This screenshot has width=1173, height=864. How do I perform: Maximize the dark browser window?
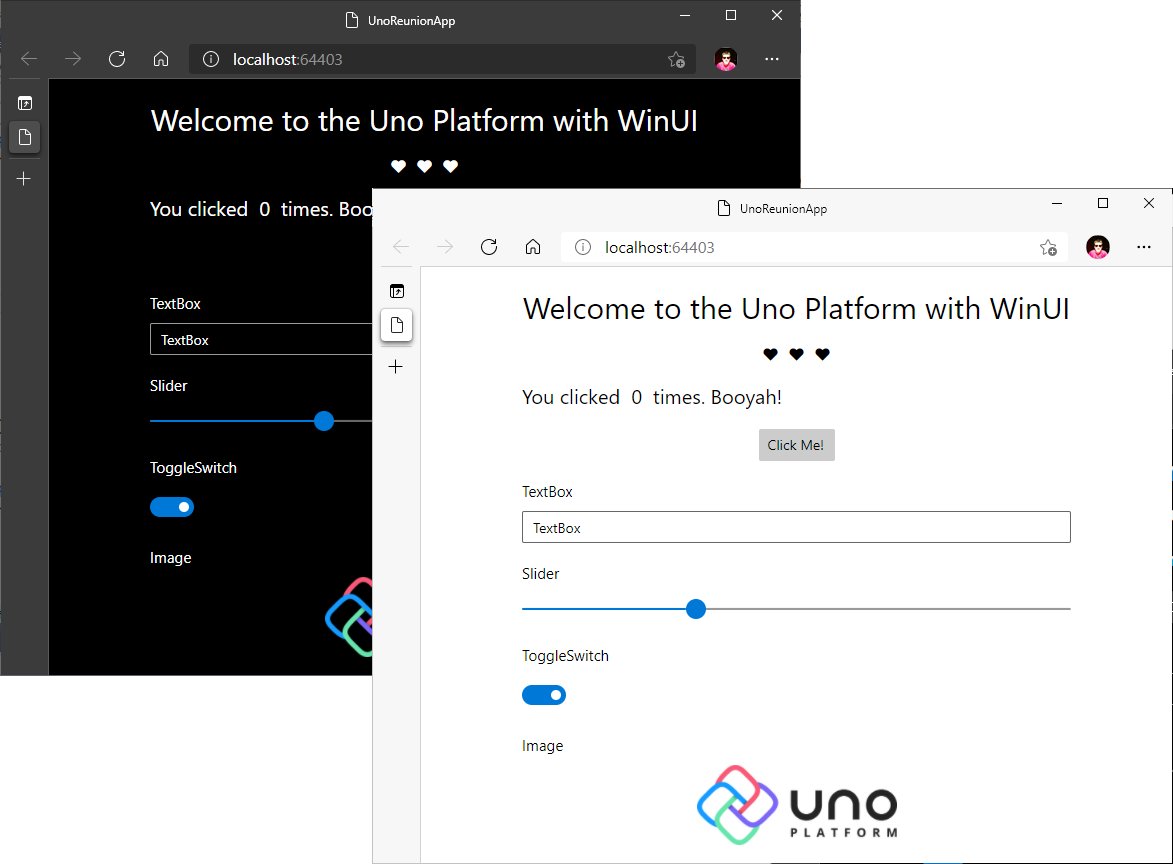coord(731,16)
